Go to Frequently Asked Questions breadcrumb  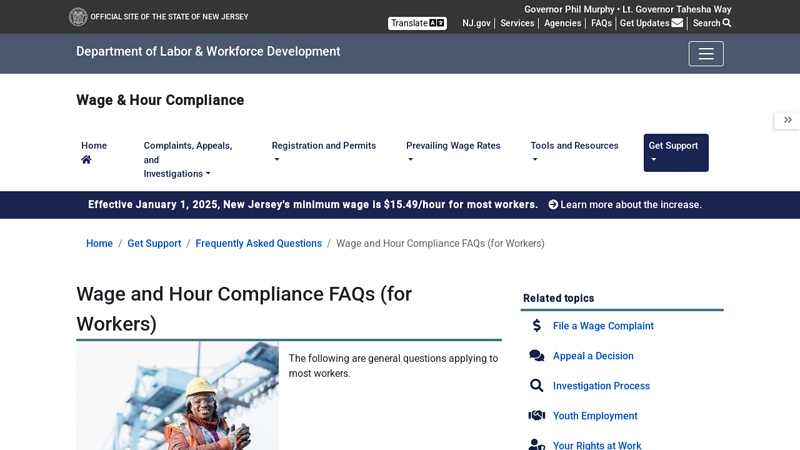(x=258, y=243)
